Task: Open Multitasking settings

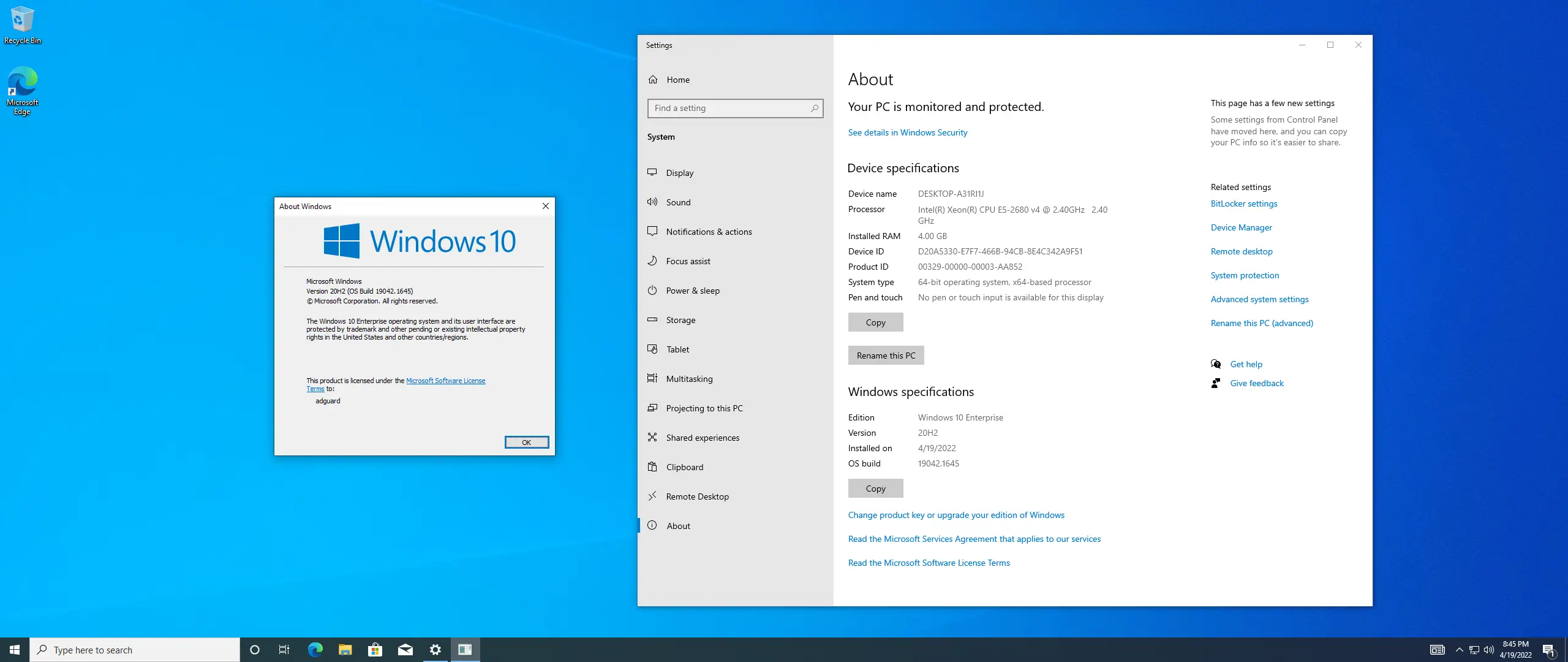Action: (x=690, y=379)
